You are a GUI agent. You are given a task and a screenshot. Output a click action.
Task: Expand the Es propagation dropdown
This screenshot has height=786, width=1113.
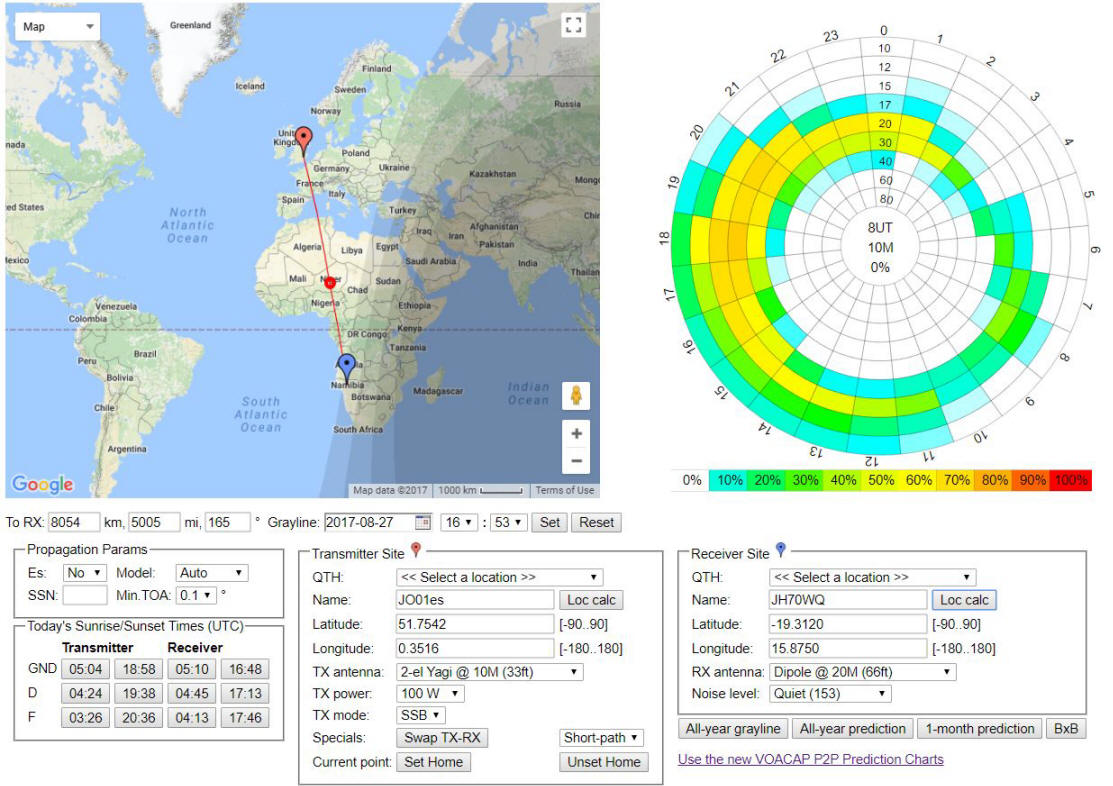point(85,573)
